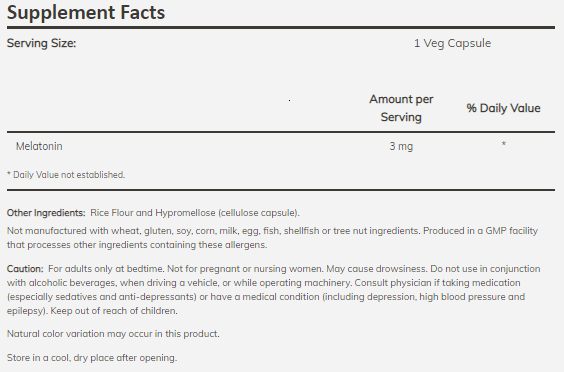
Task: Click the Daily Value not established footnote
Action: (66, 175)
